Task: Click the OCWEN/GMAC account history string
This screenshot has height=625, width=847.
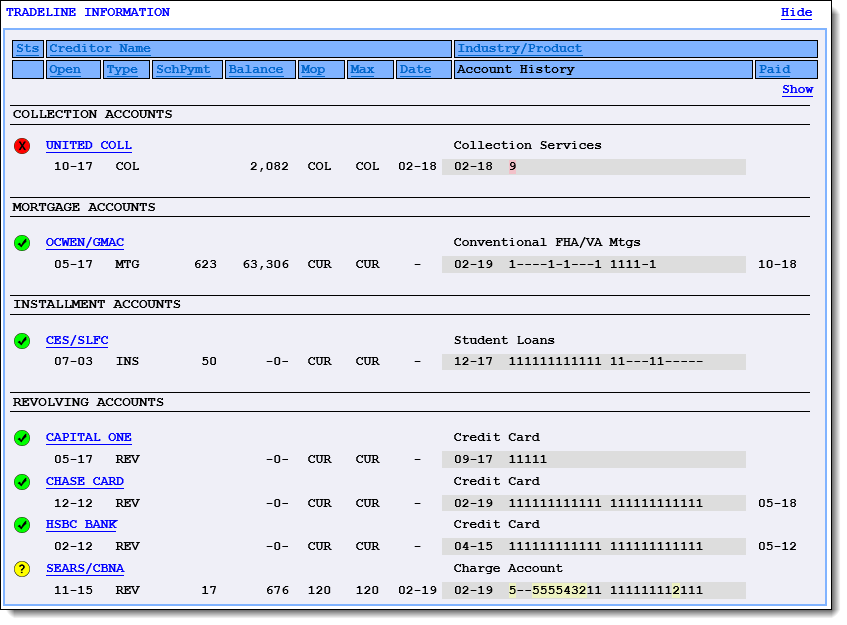Action: coord(582,265)
